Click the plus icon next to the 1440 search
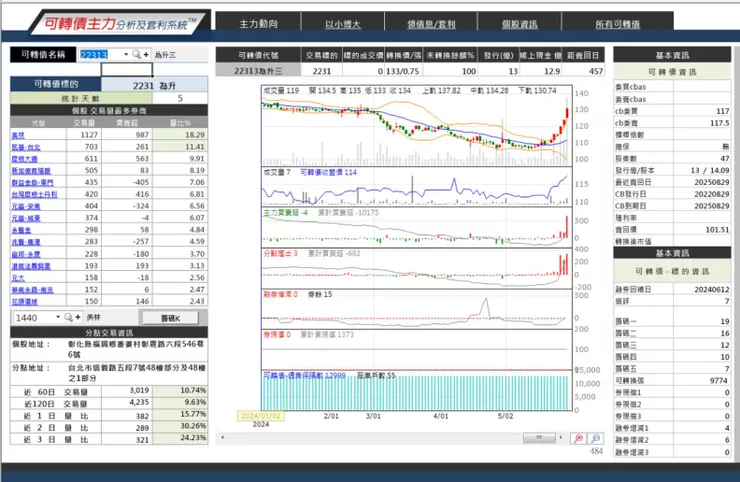 click(x=78, y=317)
